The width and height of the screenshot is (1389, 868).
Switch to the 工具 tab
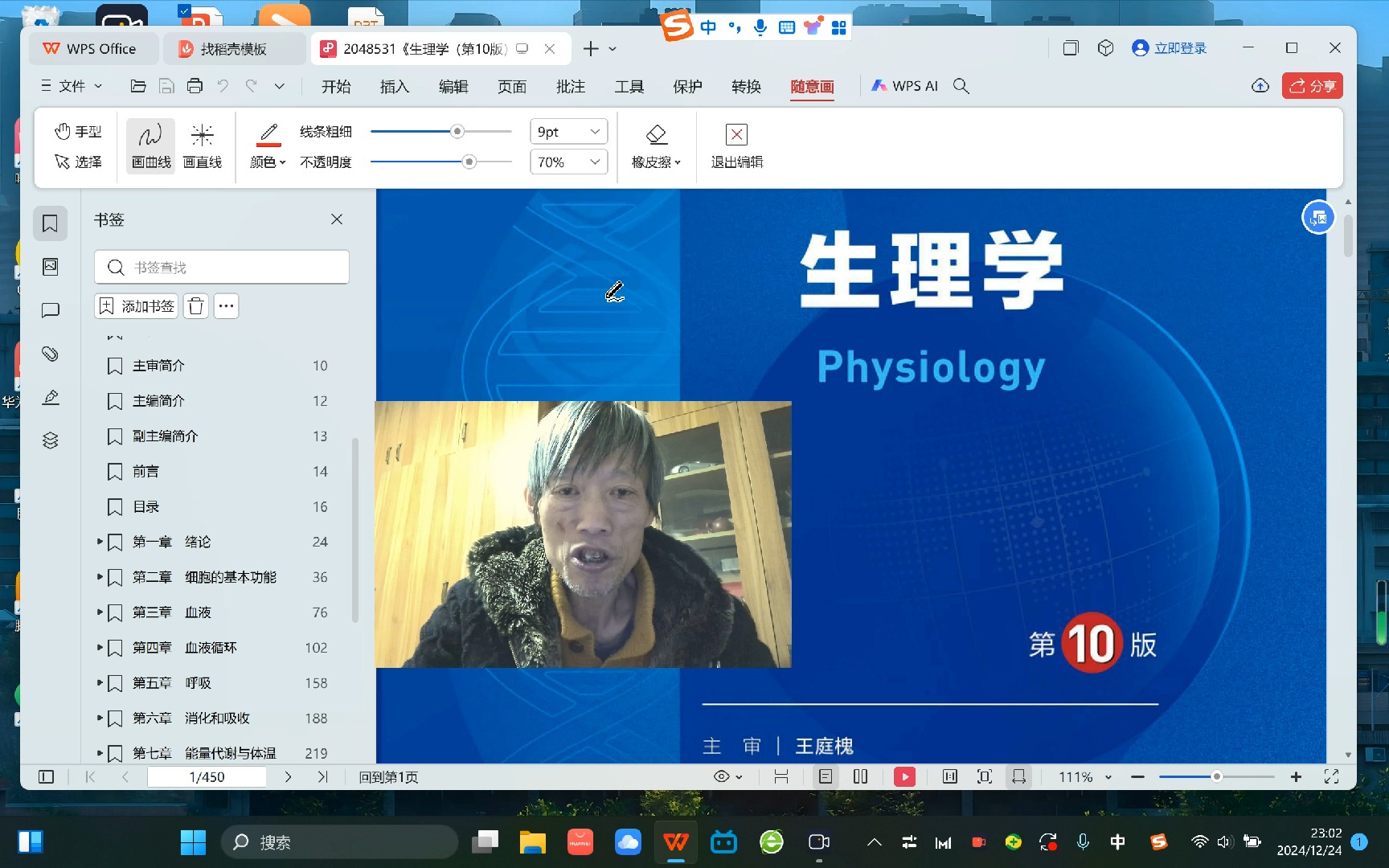629,86
